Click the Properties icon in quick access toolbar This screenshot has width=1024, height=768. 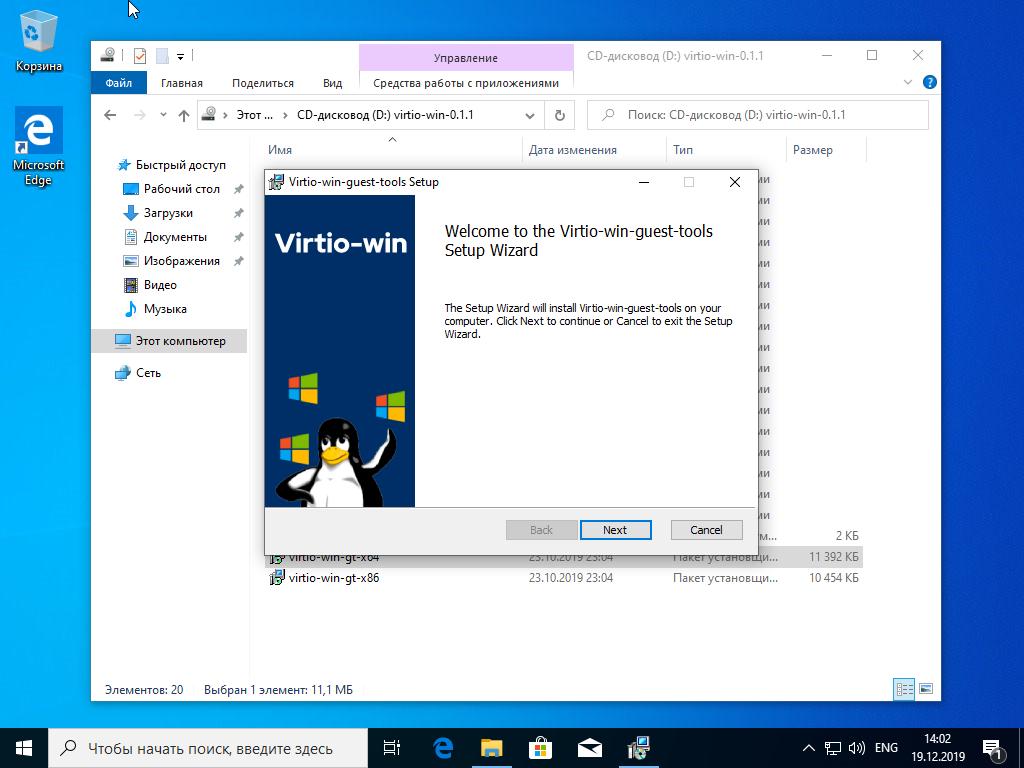(x=140, y=56)
